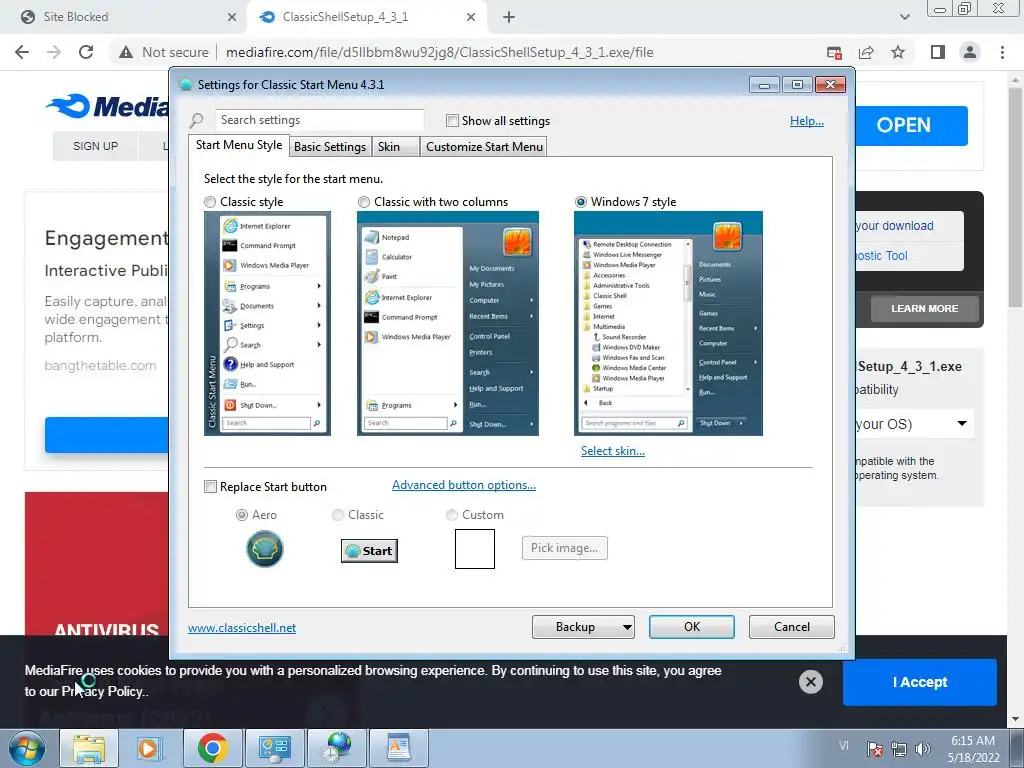Image resolution: width=1024 pixels, height=768 pixels.
Task: Click the Classic style preview thumbnail
Action: point(267,323)
